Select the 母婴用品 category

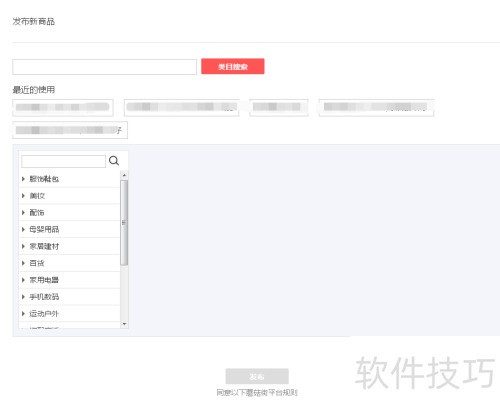click(44, 229)
